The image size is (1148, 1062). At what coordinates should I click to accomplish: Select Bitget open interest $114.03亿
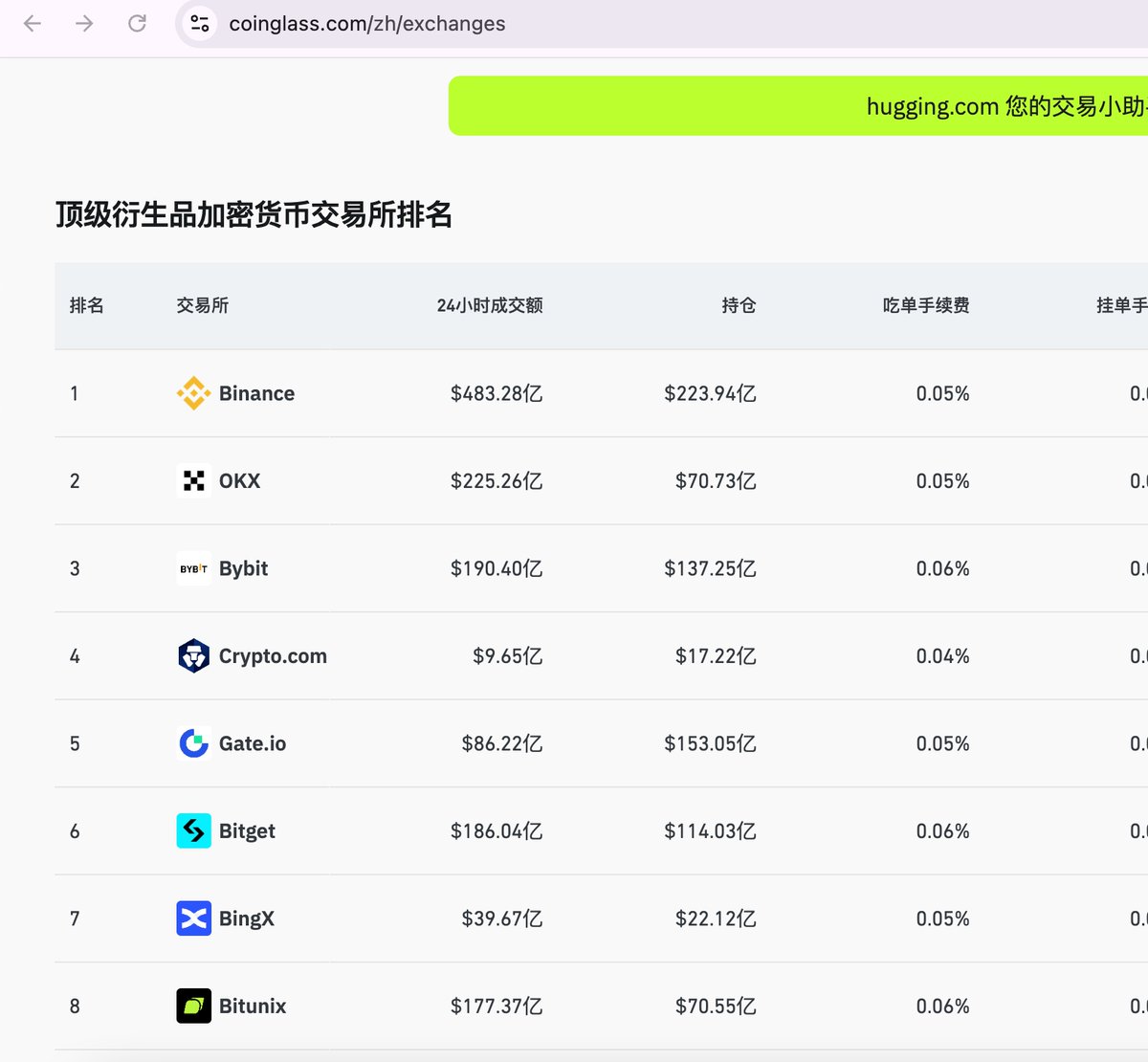tap(710, 831)
